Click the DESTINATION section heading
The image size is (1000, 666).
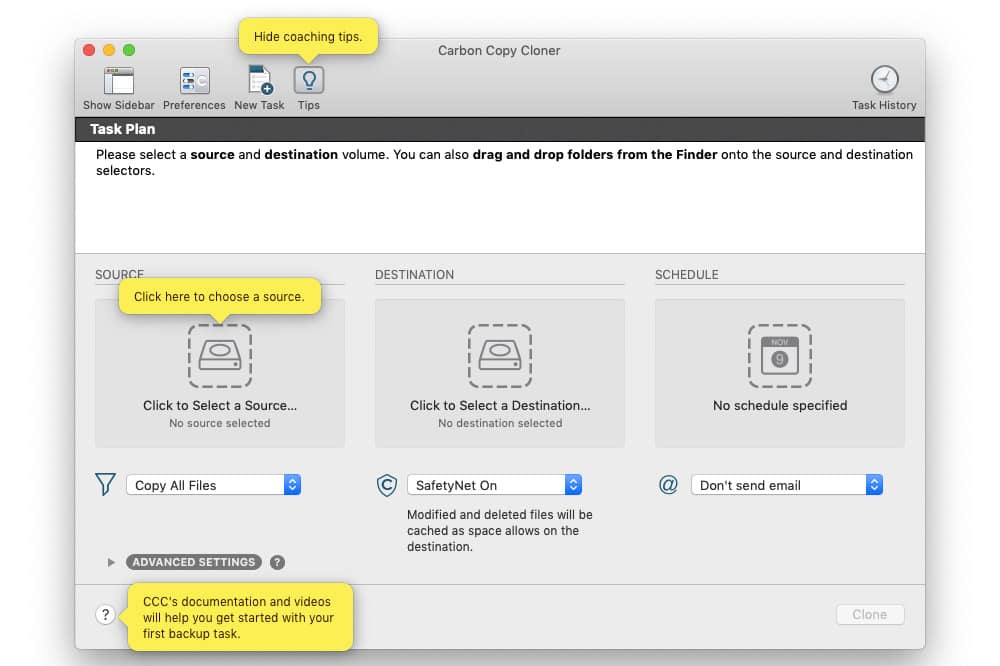pos(415,275)
